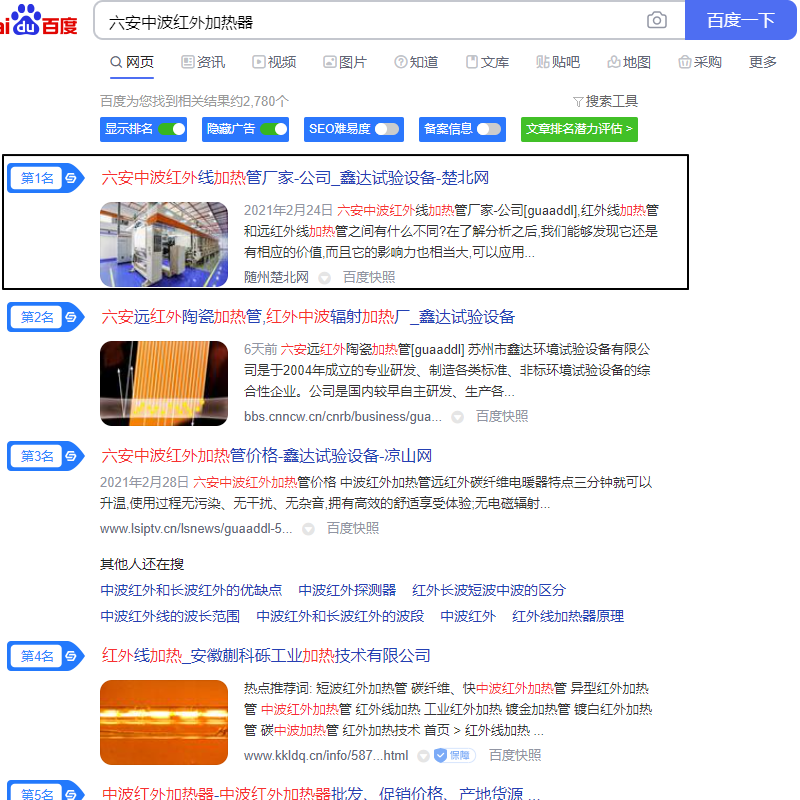This screenshot has height=800, width=800.
Task: Click related search 红外长波短波中波的区分
Action: (x=489, y=590)
